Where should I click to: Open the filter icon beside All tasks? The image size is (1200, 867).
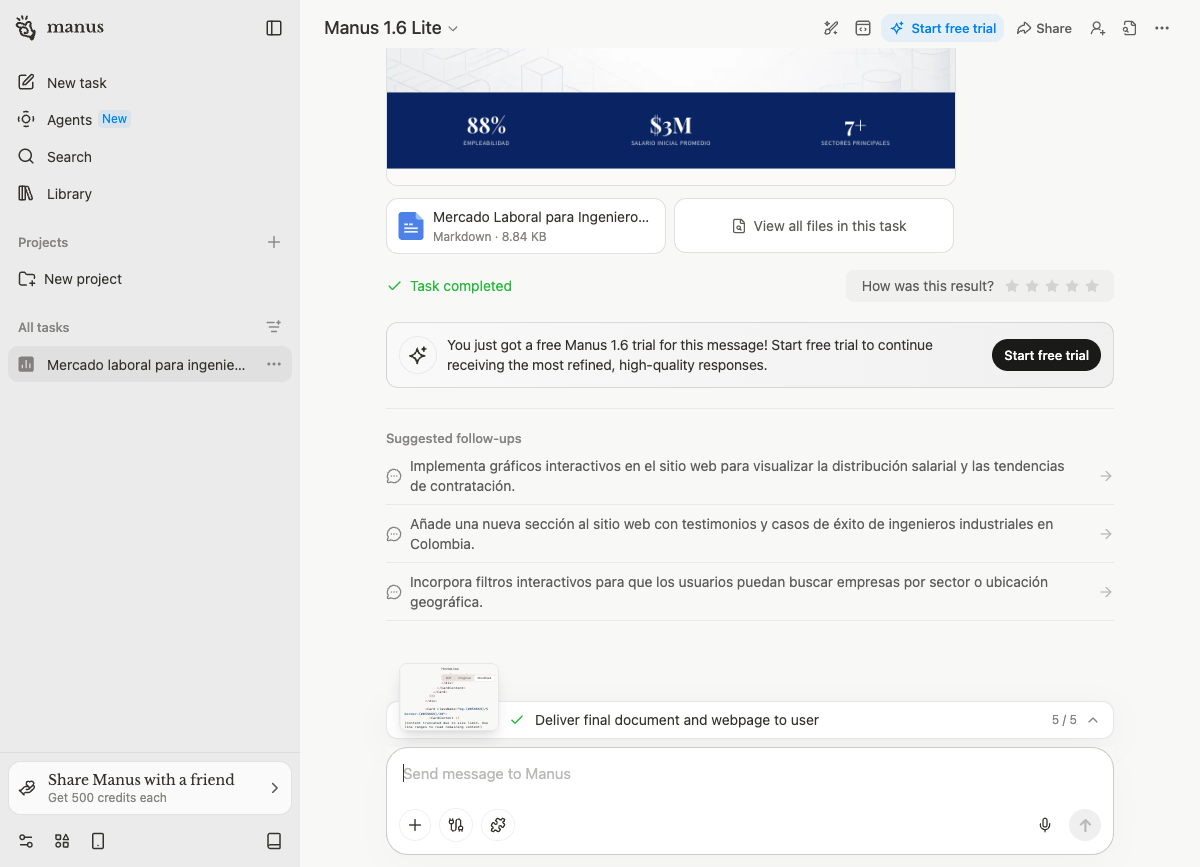(x=274, y=327)
